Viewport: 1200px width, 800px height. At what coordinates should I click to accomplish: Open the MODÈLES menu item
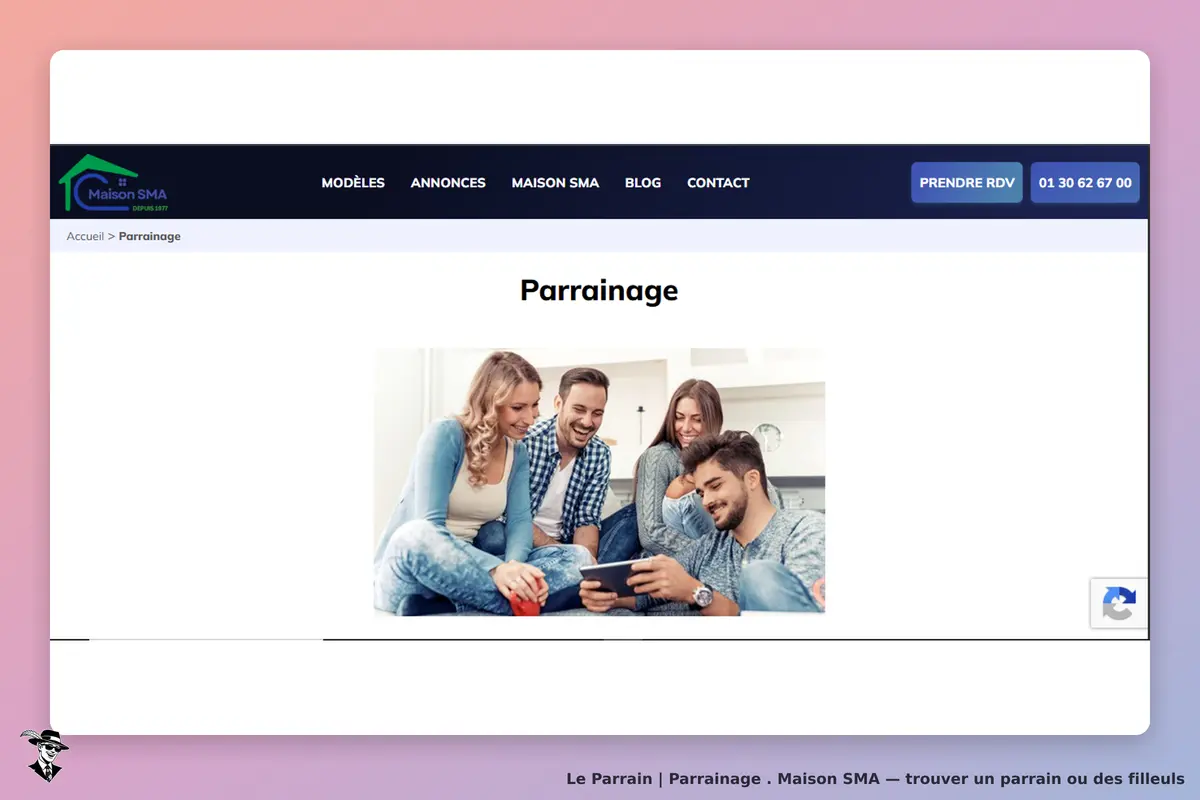353,183
